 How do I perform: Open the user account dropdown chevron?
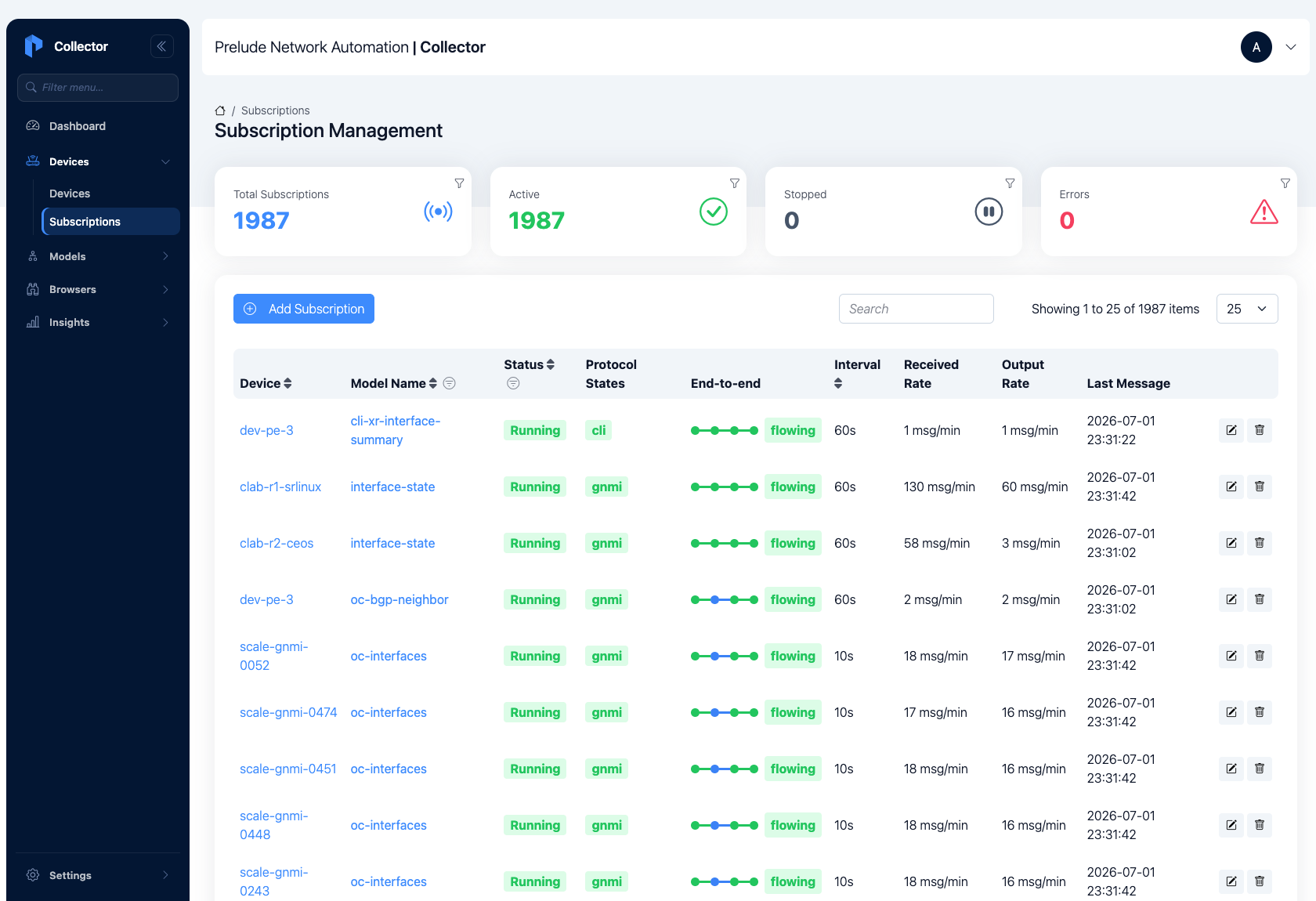pos(1291,47)
